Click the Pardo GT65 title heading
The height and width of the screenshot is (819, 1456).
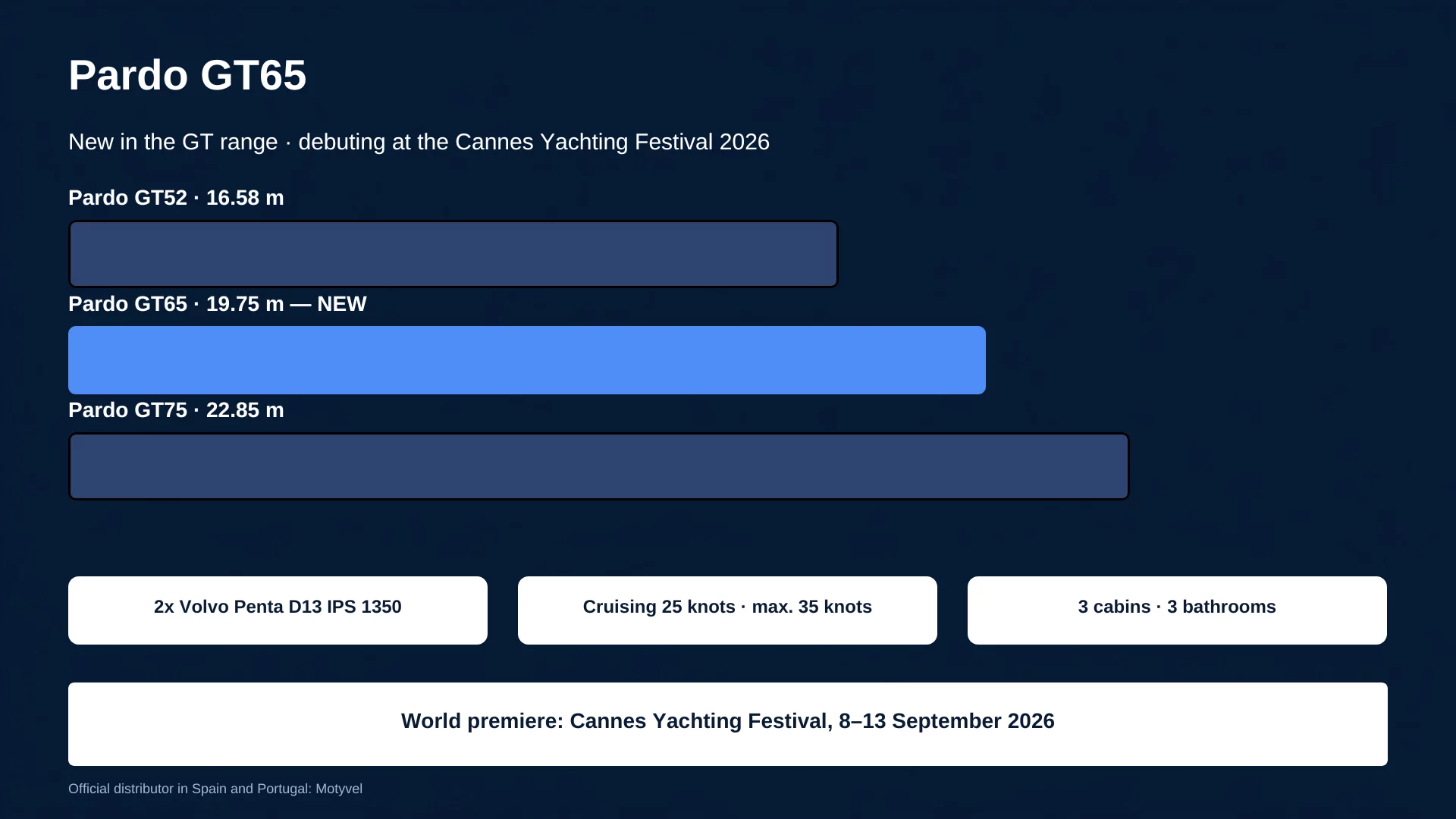(x=187, y=75)
